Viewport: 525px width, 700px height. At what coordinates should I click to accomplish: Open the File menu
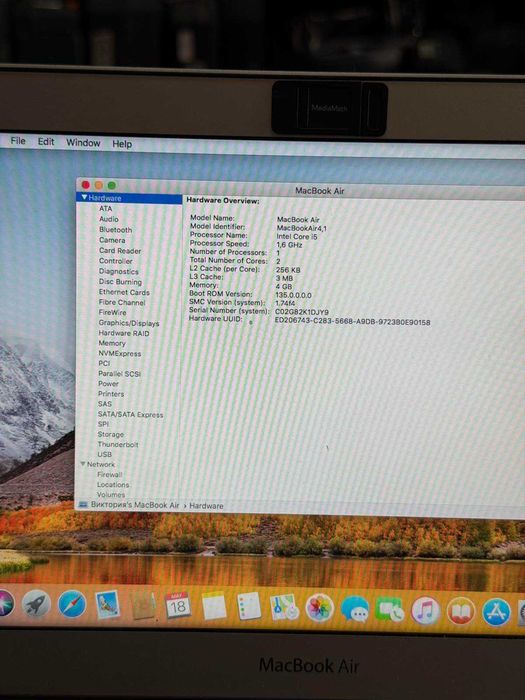tap(18, 141)
